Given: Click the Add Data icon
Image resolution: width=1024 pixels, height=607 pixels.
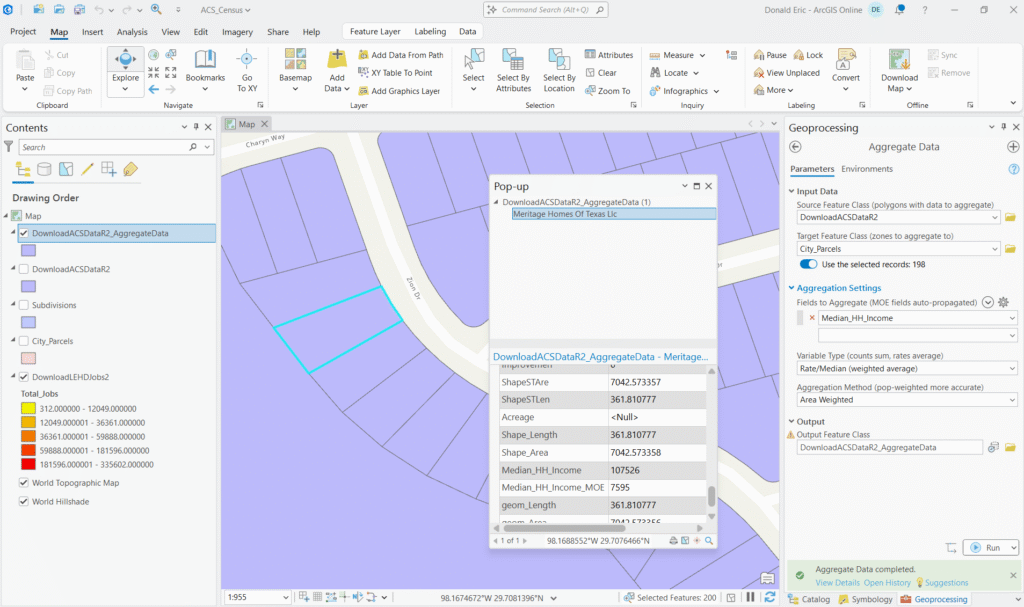Looking at the screenshot, I should point(337,60).
